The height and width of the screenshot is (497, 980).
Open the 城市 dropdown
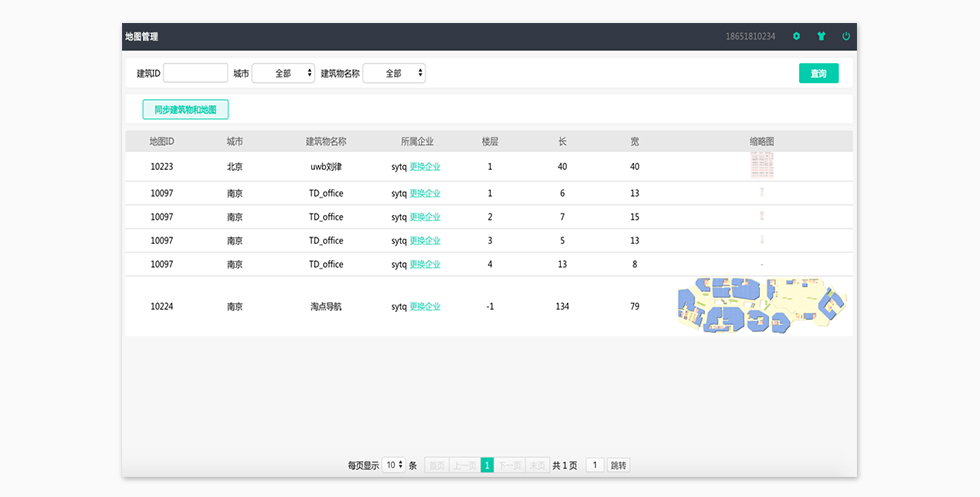(x=283, y=73)
